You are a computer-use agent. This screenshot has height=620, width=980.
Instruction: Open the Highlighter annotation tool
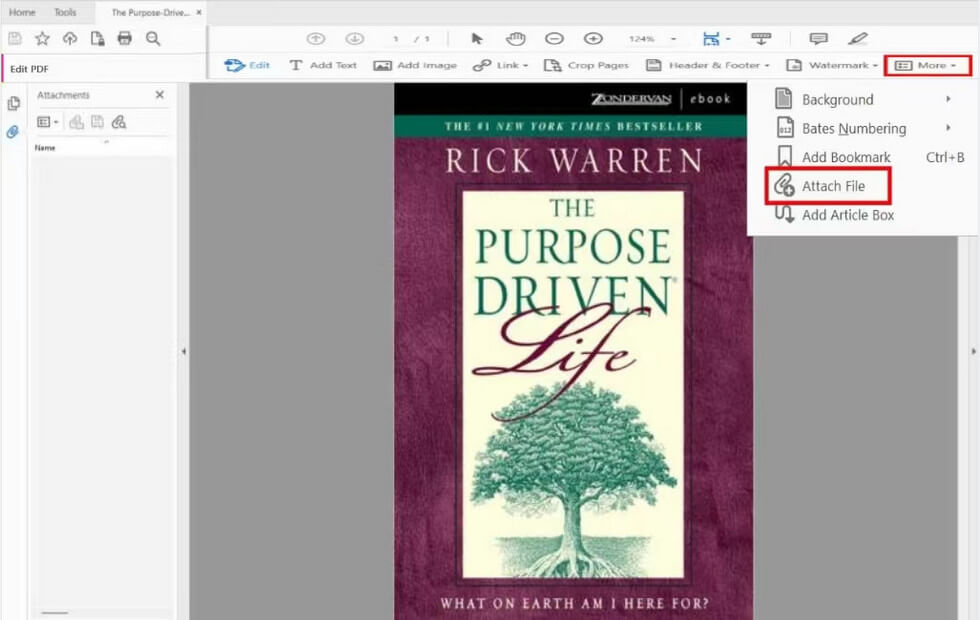point(858,39)
